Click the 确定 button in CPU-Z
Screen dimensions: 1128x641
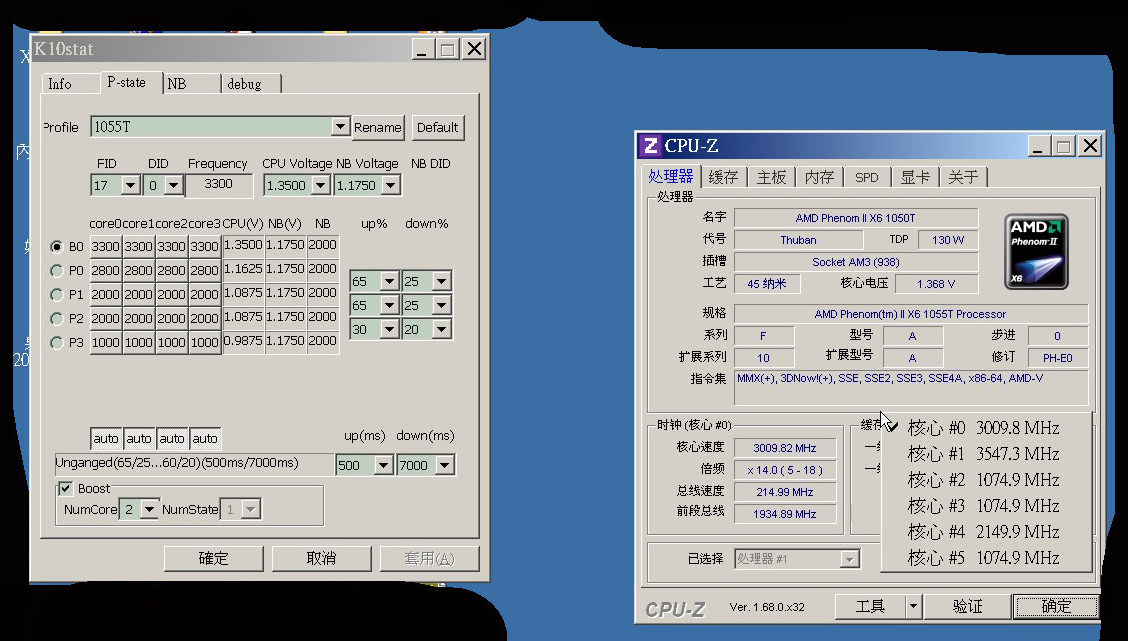1055,606
